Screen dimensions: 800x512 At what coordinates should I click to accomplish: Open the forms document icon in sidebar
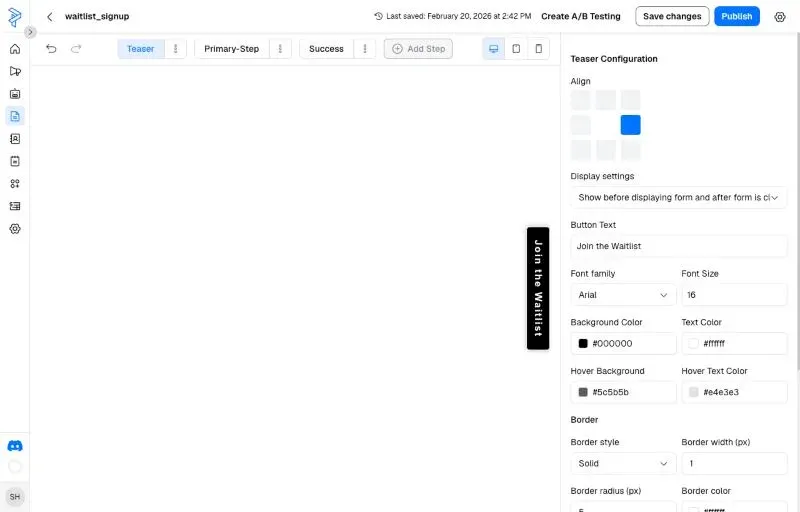coord(15,116)
